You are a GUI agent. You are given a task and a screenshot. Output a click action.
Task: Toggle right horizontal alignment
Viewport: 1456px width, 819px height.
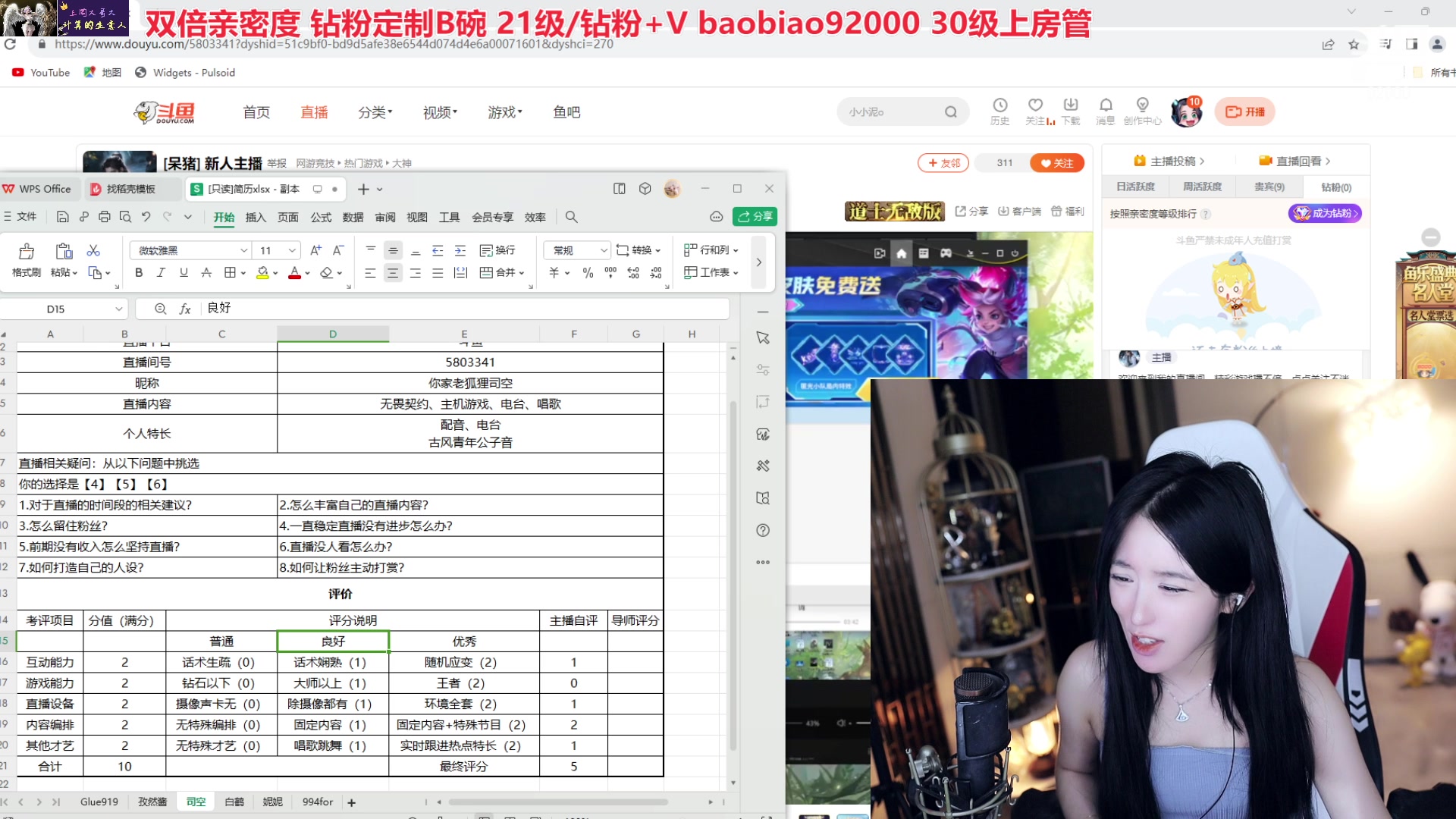point(416,272)
